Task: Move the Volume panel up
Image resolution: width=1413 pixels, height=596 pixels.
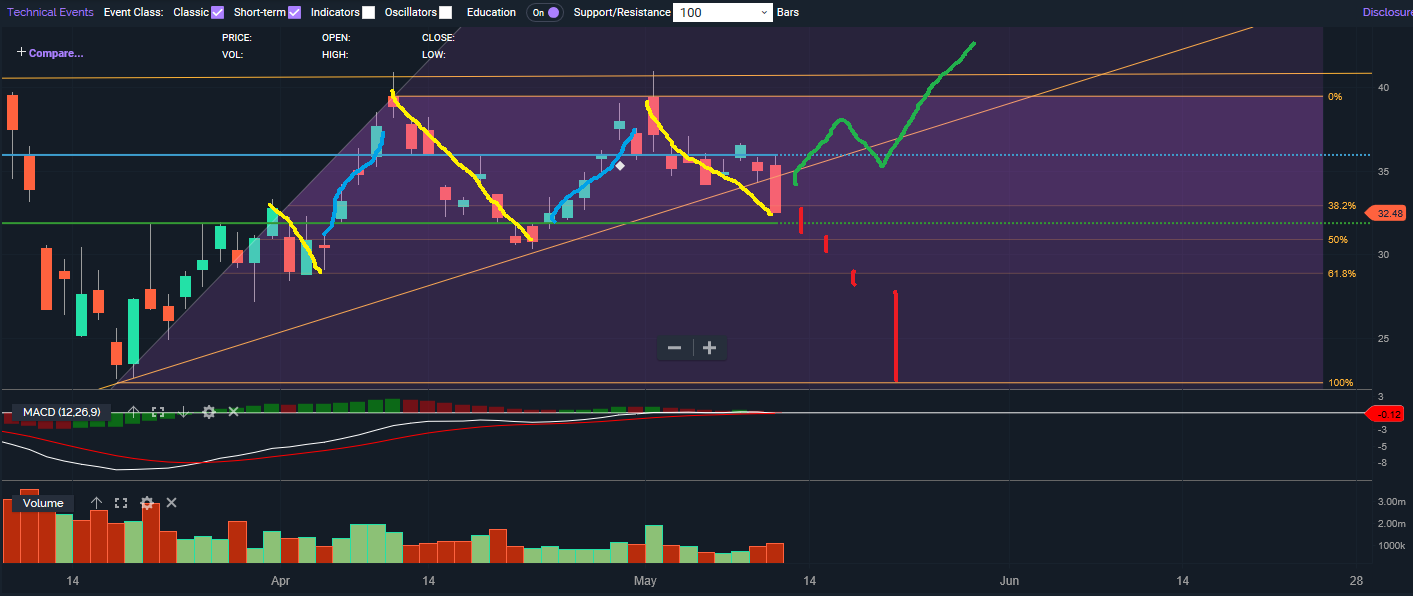Action: click(96, 503)
